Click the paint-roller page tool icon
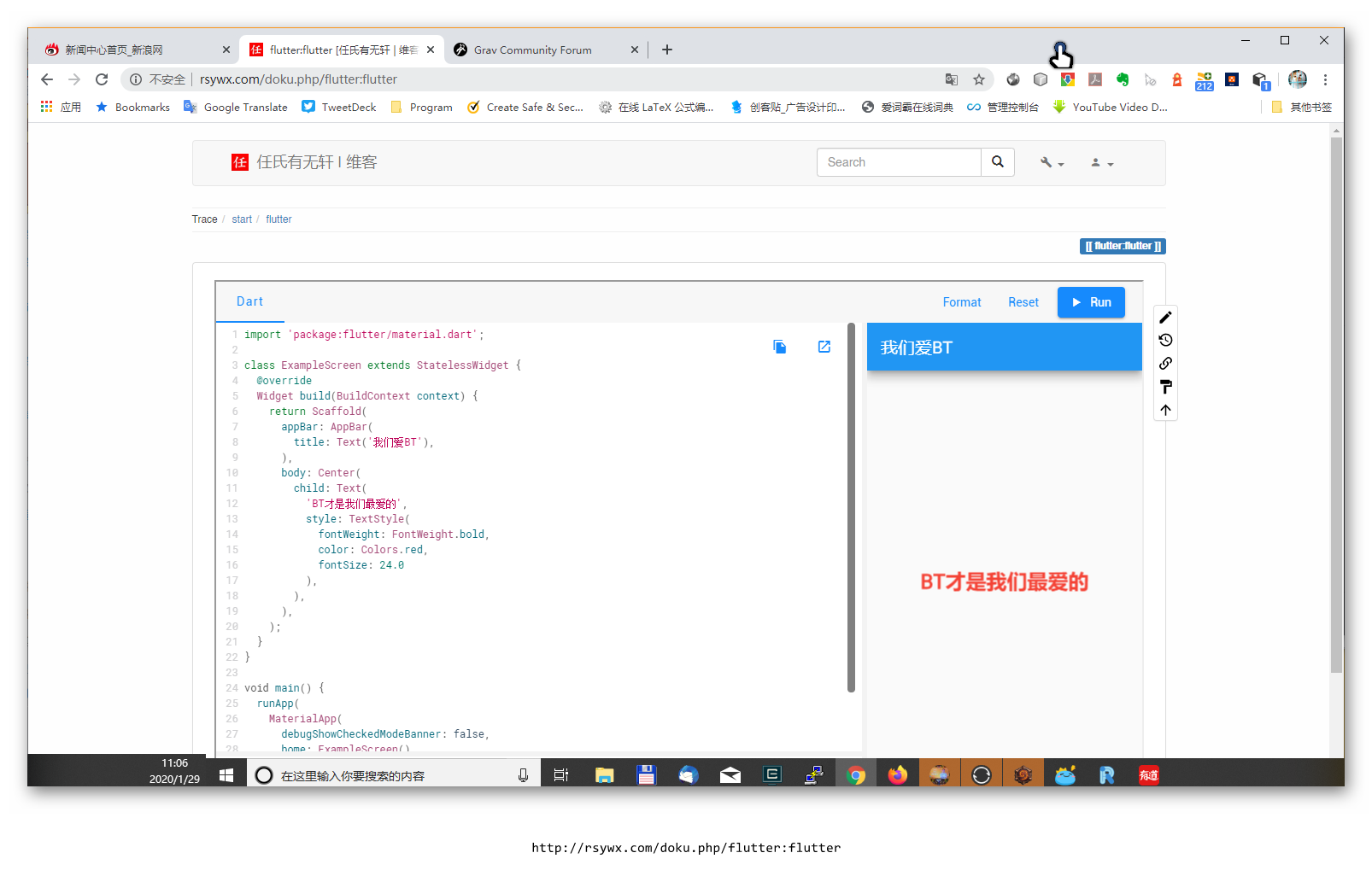The image size is (1372, 882). [x=1165, y=387]
